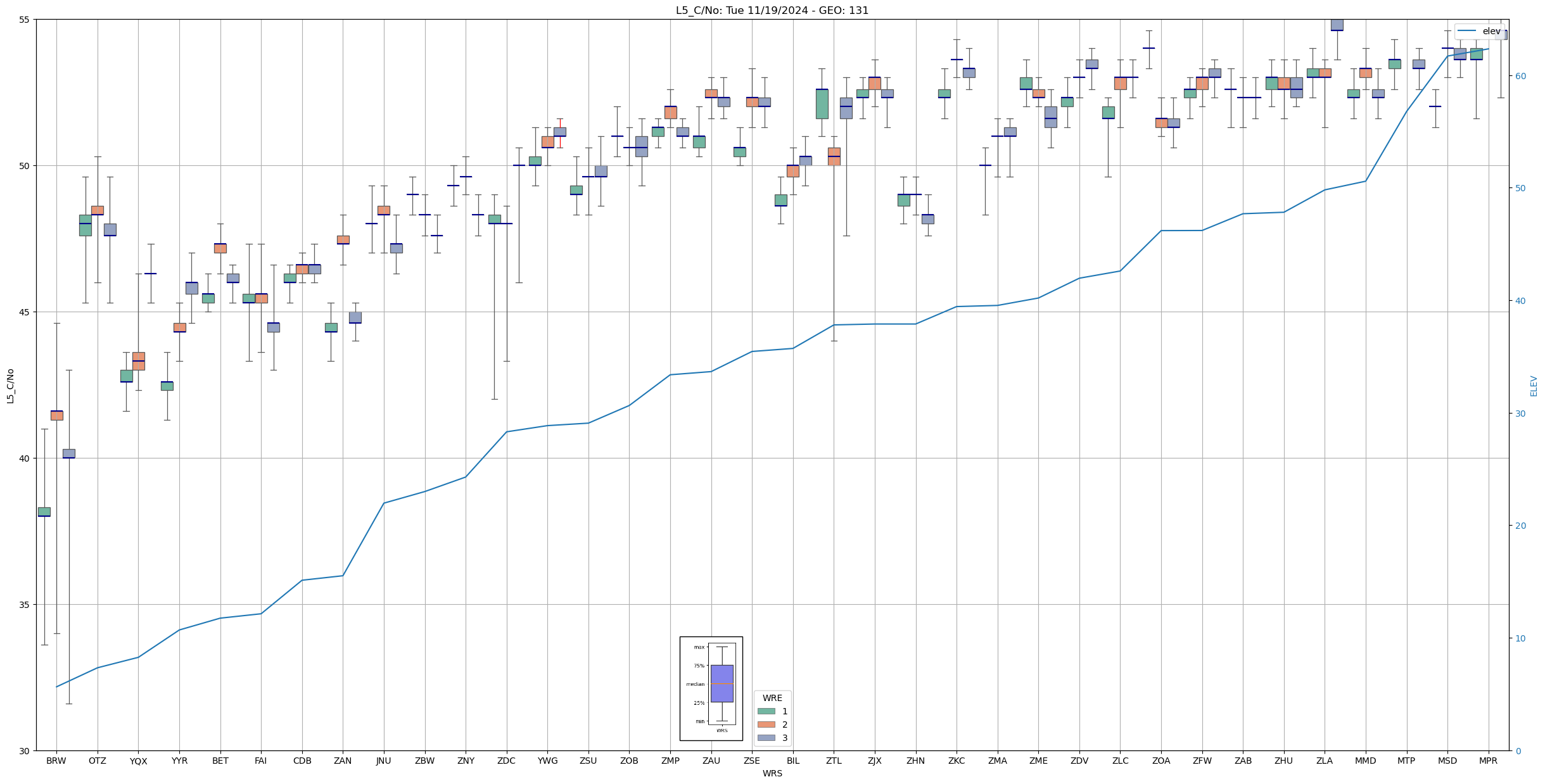This screenshot has width=1545, height=784.
Task: Click the orange WRE 2 legend swatch
Action: click(x=766, y=724)
